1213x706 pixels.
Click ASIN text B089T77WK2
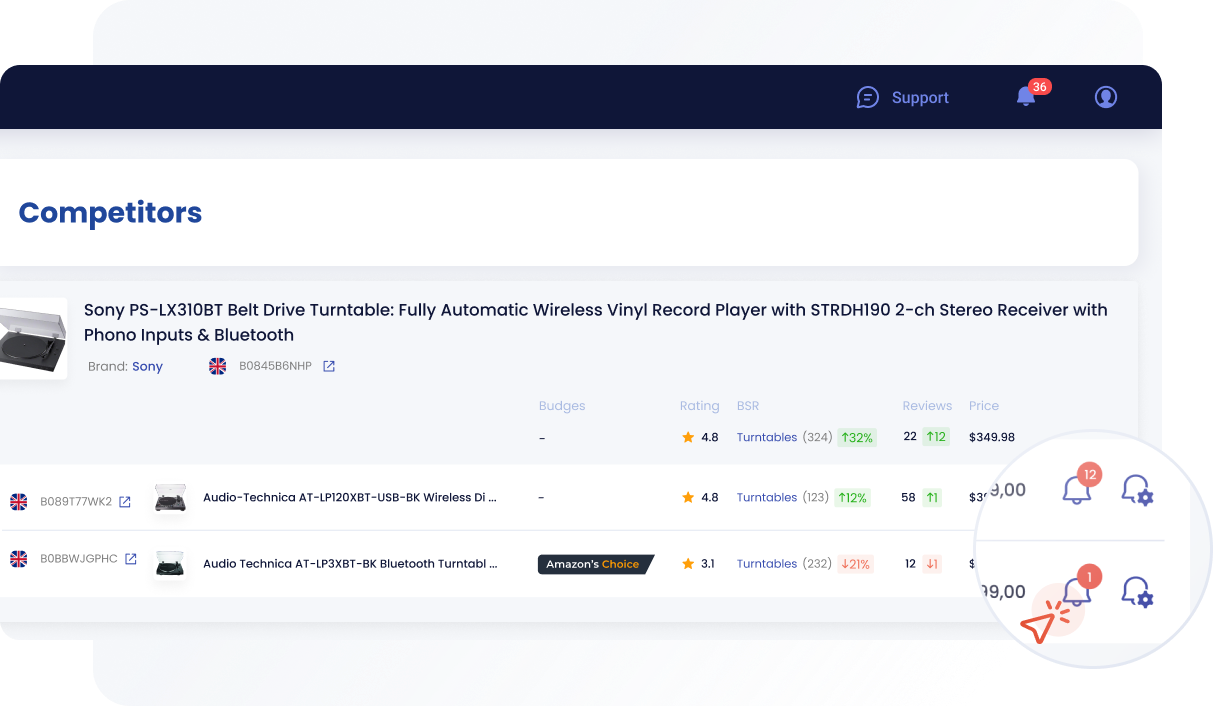click(76, 502)
